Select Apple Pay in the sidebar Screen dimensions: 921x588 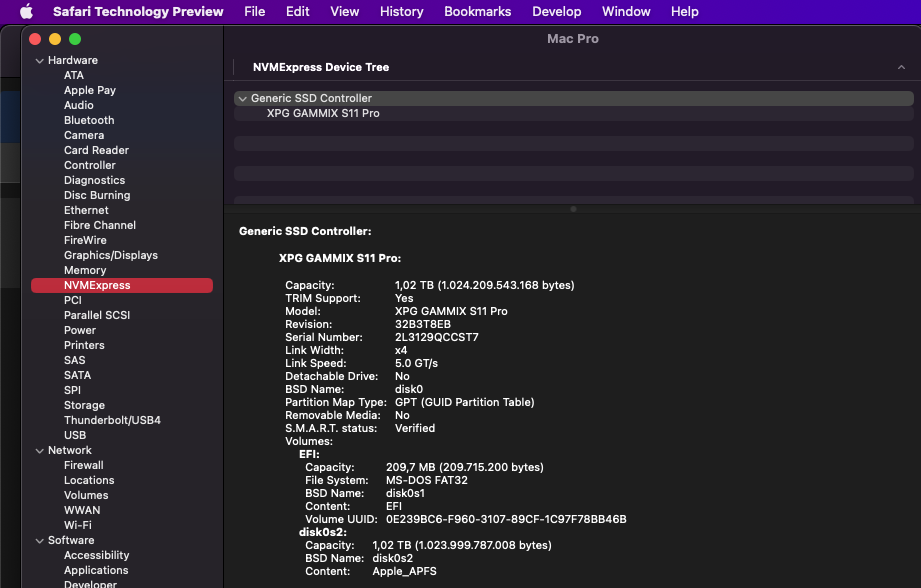[x=90, y=90]
